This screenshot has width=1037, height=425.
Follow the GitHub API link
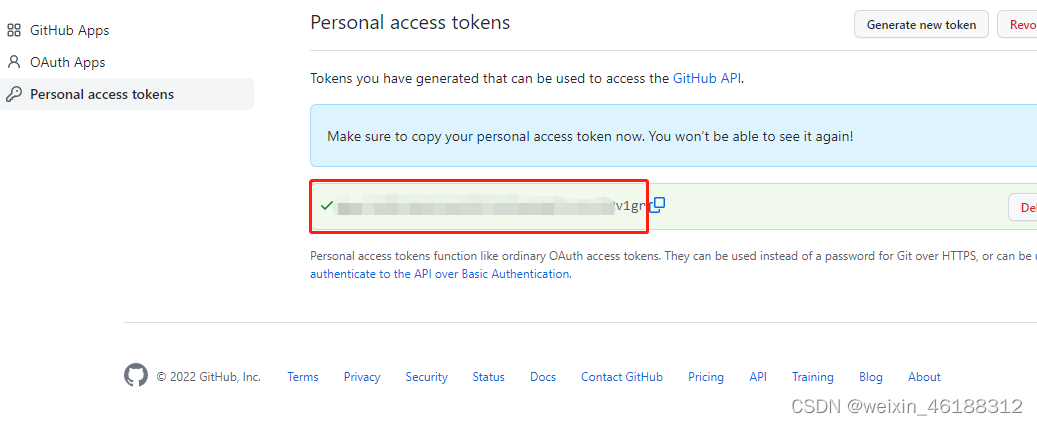pyautogui.click(x=707, y=78)
